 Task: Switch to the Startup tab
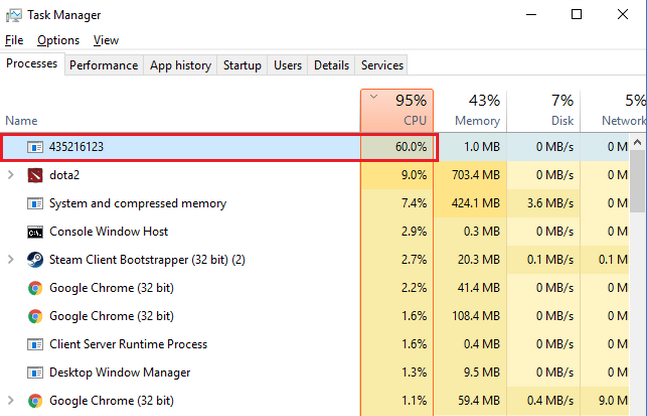(x=242, y=65)
